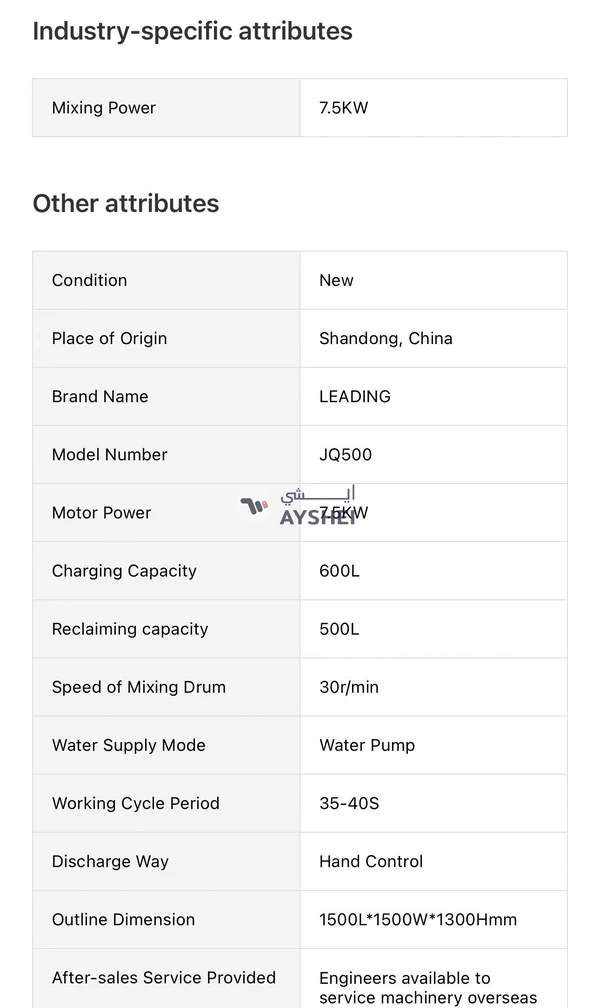Select the Brand Name label
Image resolution: width=600 pixels, height=1008 pixels.
click(x=100, y=396)
